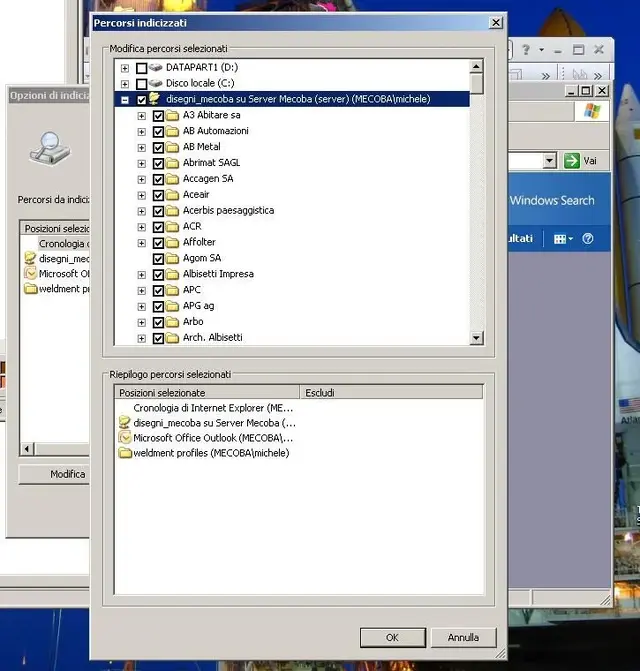
Task: Click the weldment profiles folder icon
Action: 125,453
